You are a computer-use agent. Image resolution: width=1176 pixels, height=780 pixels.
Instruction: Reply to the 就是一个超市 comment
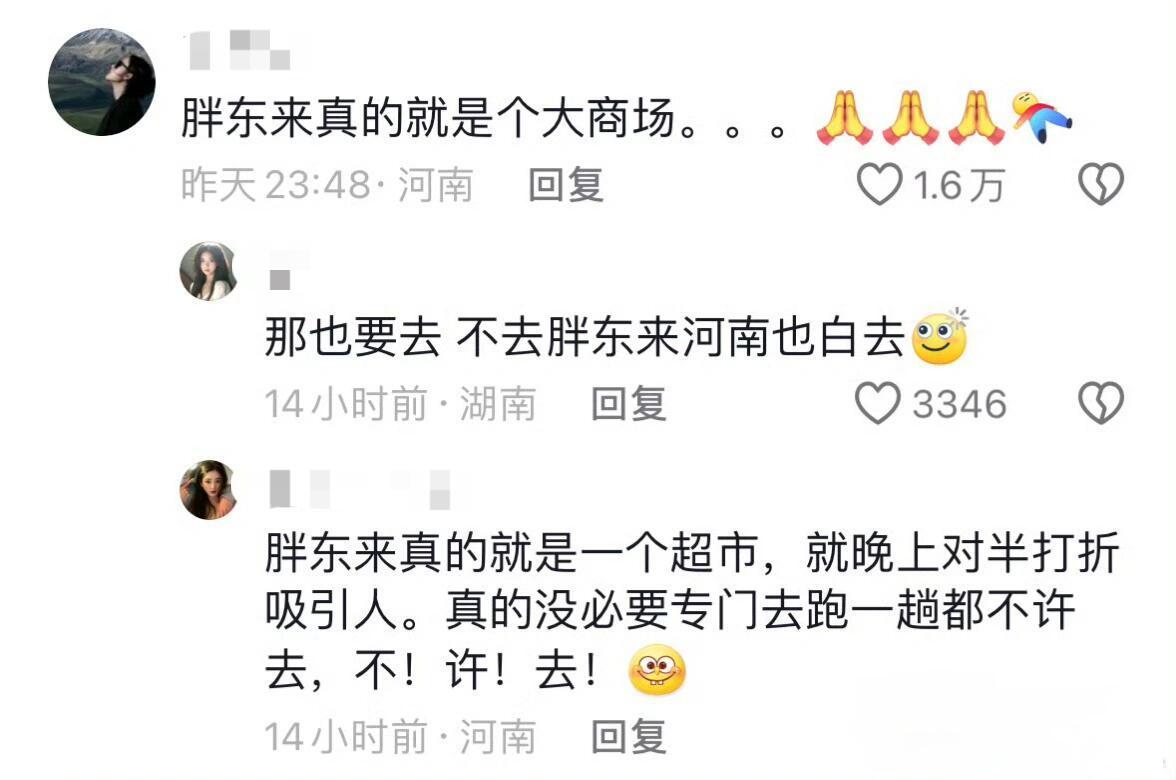pyautogui.click(x=628, y=736)
